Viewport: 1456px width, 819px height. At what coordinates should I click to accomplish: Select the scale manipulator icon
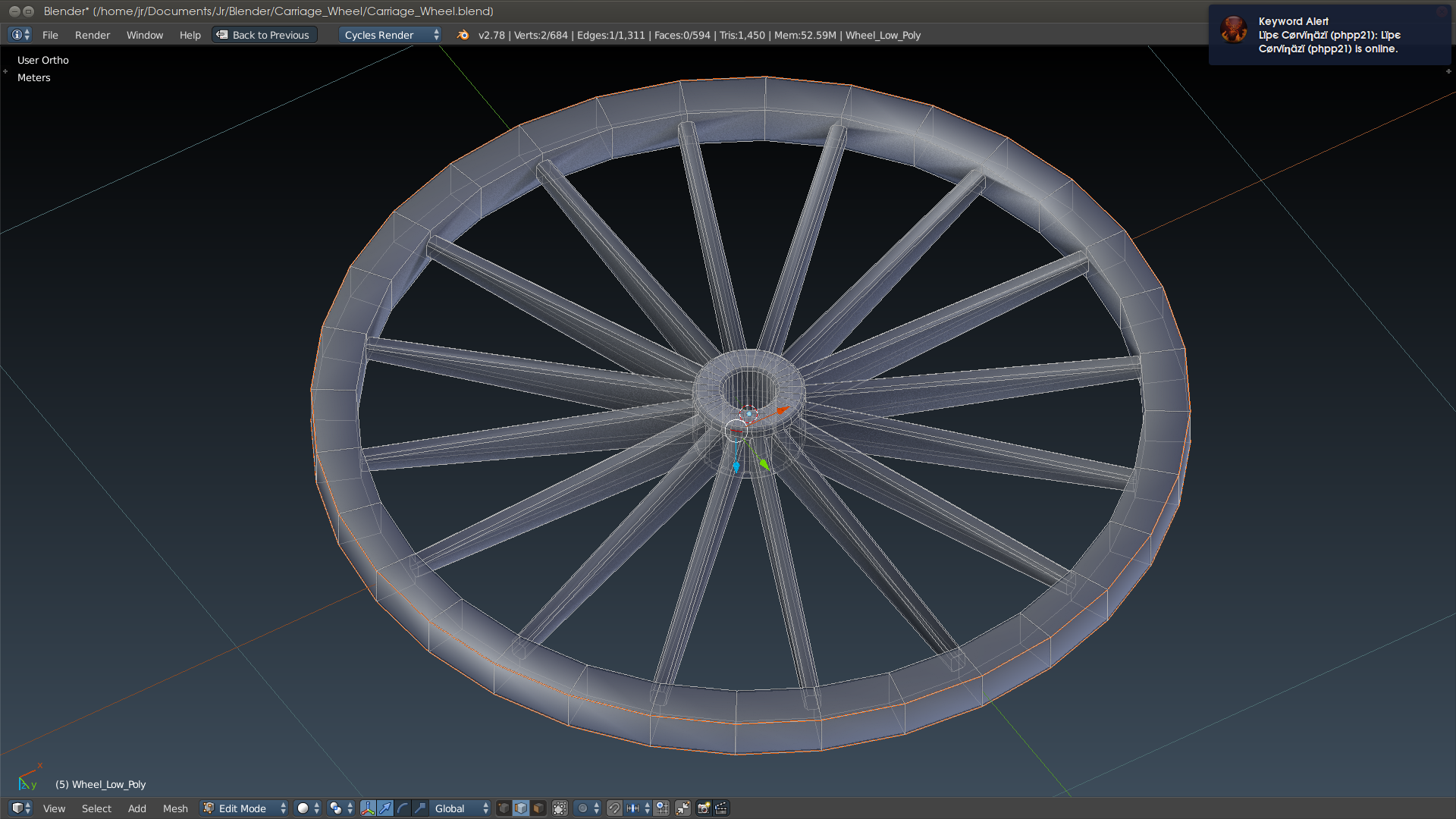(419, 808)
